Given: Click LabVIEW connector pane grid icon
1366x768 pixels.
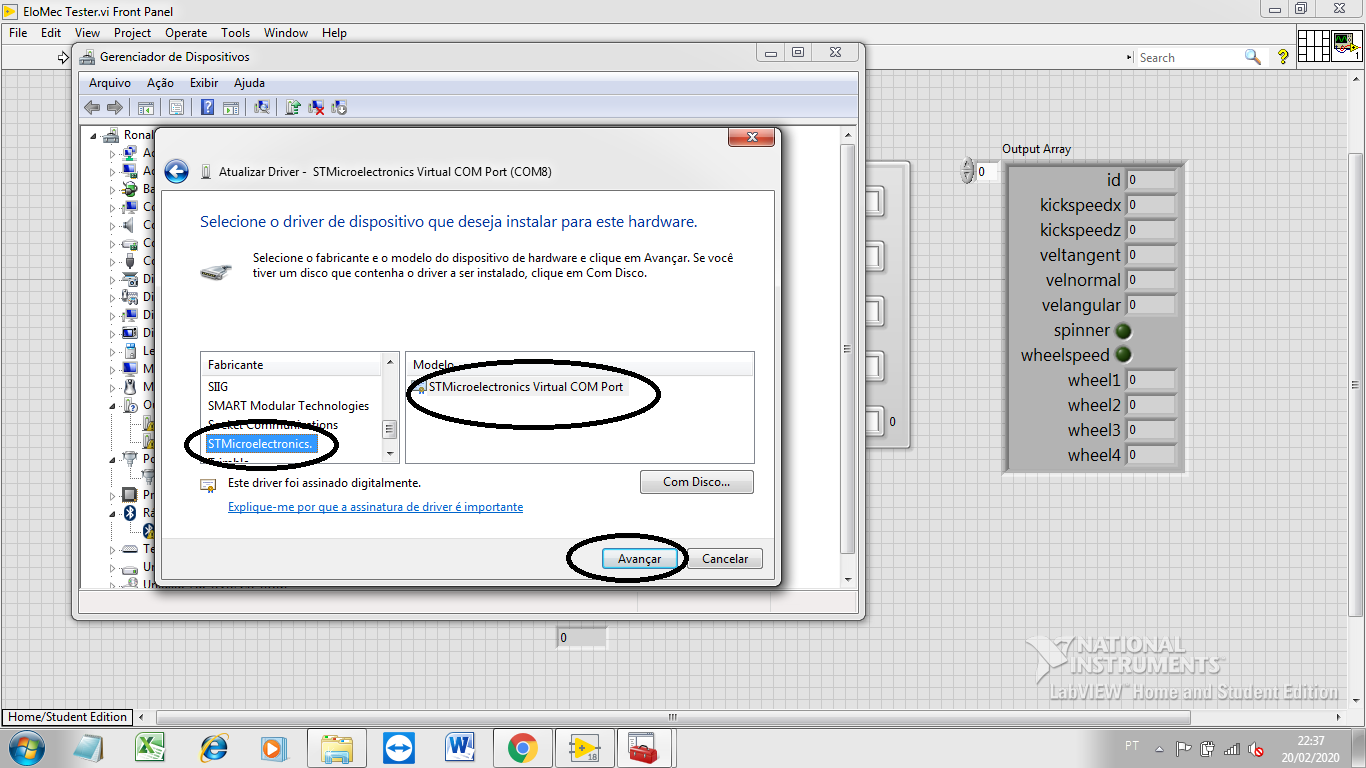Looking at the screenshot, I should click(1313, 45).
